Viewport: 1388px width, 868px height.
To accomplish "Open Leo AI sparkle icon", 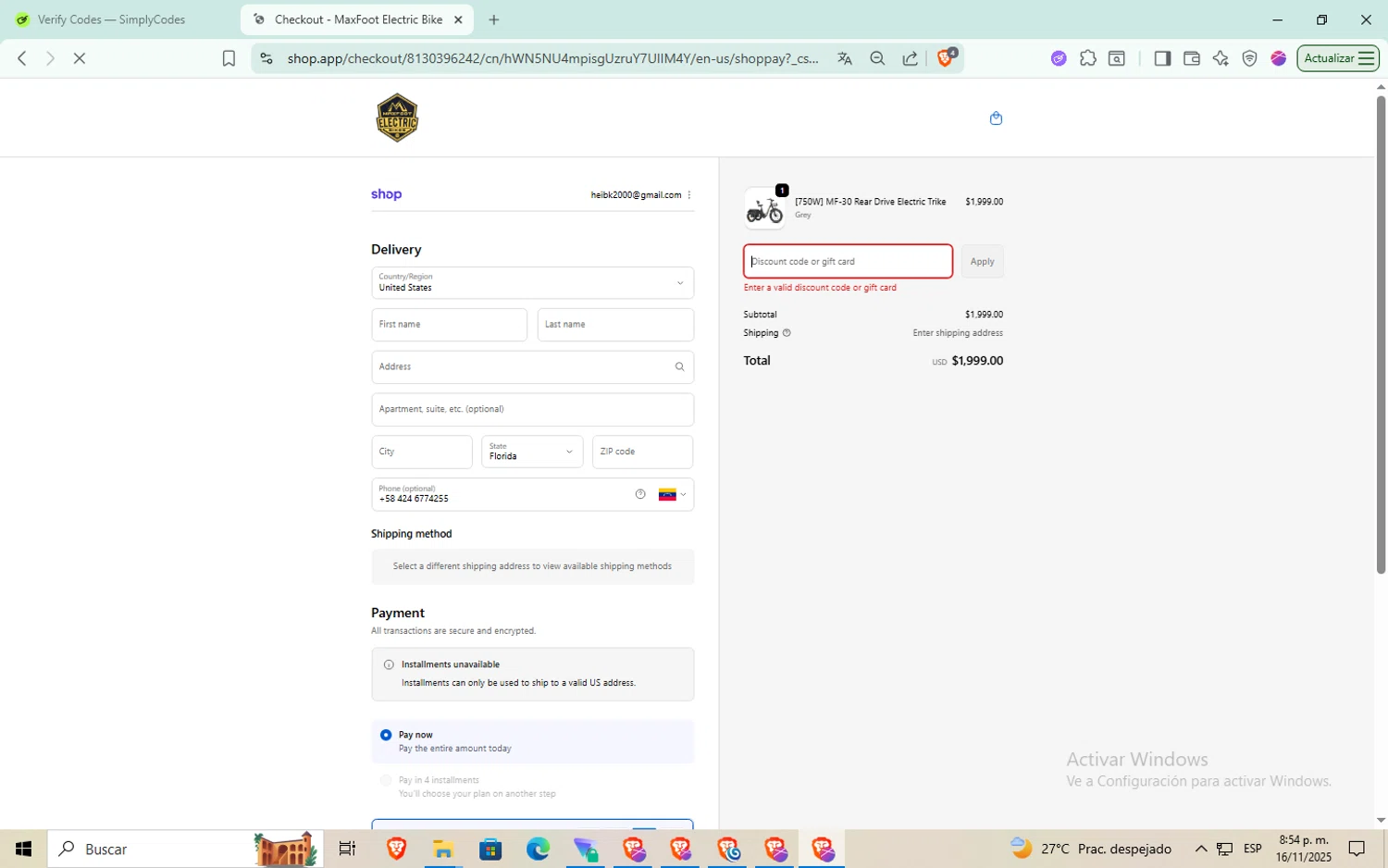I will (1221, 58).
